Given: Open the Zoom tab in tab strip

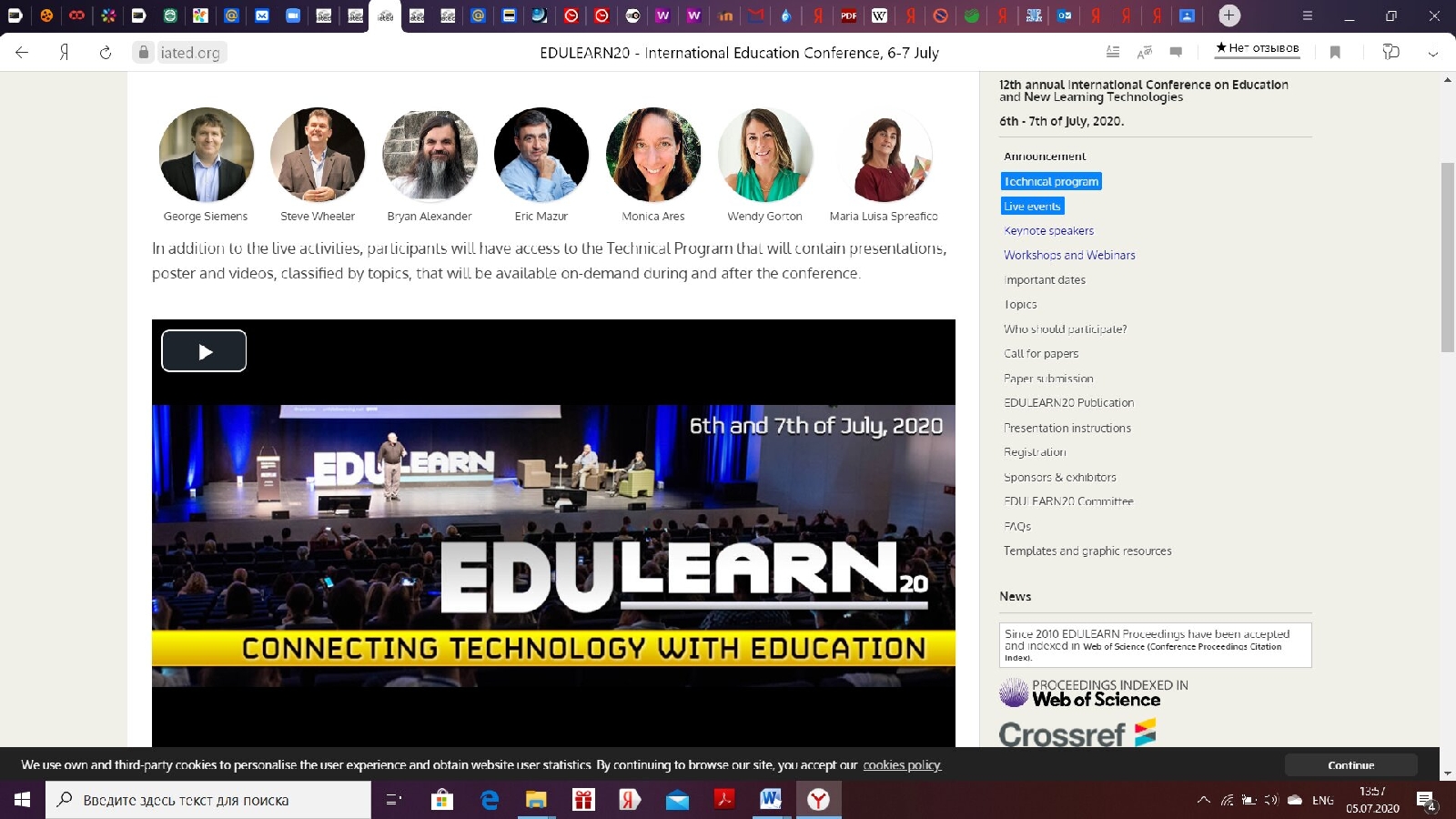Looking at the screenshot, I should click(293, 15).
